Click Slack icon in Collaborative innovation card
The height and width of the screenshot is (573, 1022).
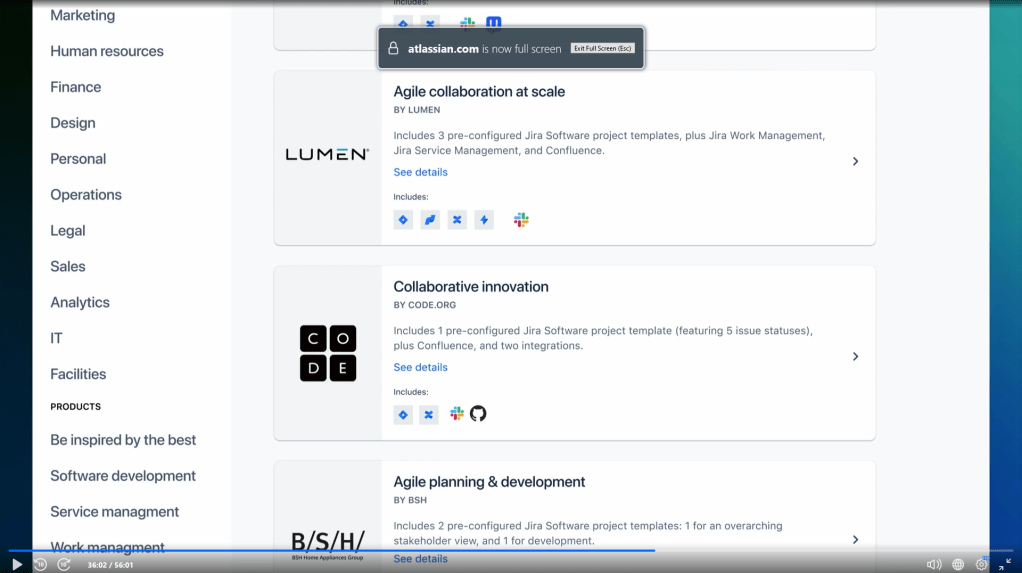[x=457, y=414]
